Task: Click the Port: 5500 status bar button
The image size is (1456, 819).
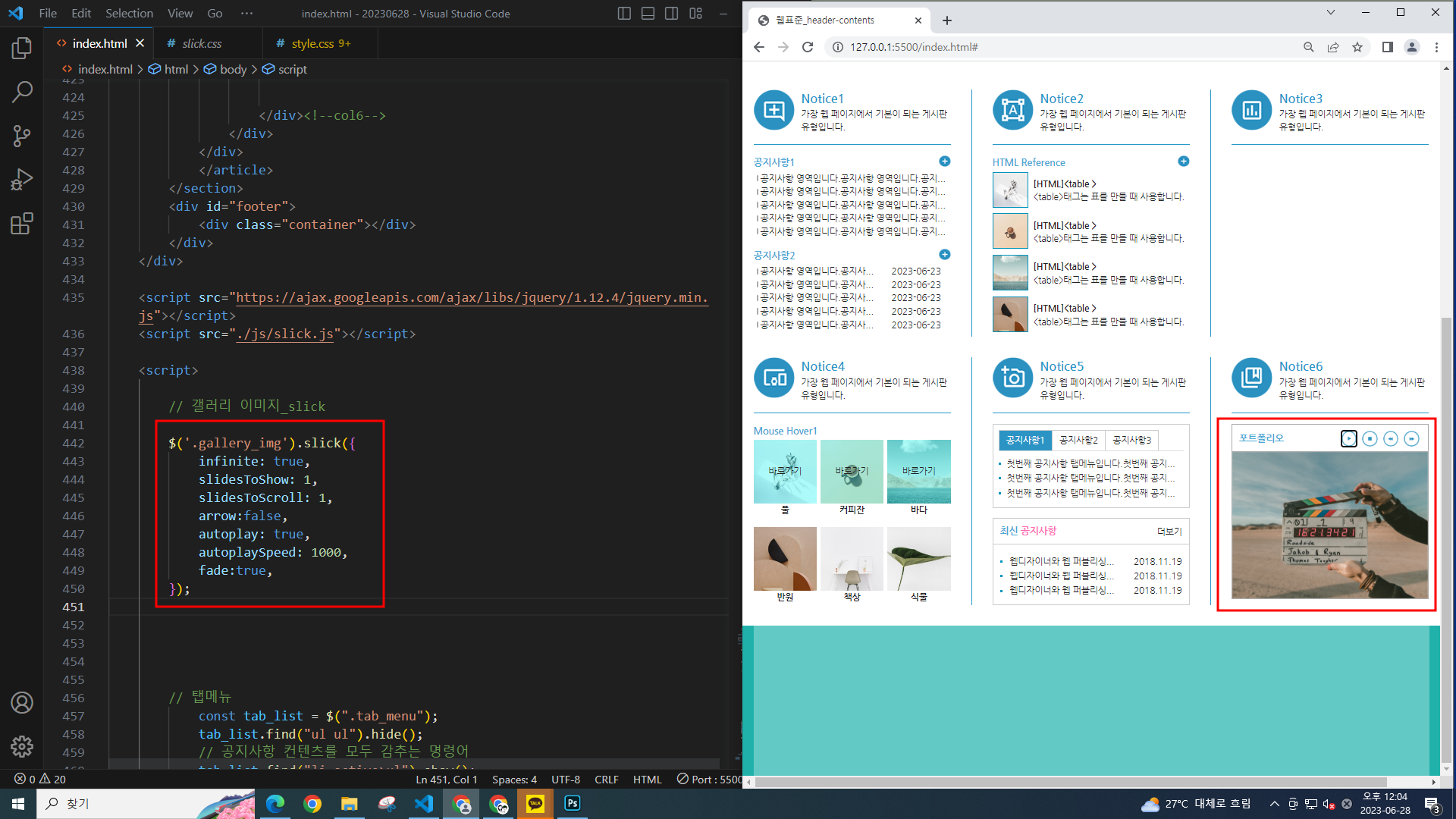Action: [709, 780]
